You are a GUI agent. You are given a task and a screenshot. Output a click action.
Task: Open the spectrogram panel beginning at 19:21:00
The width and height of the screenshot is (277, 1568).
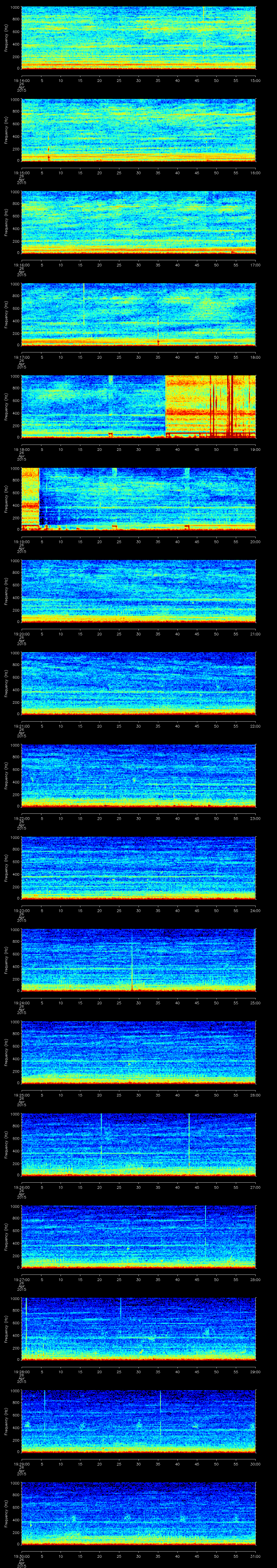[x=138, y=682]
